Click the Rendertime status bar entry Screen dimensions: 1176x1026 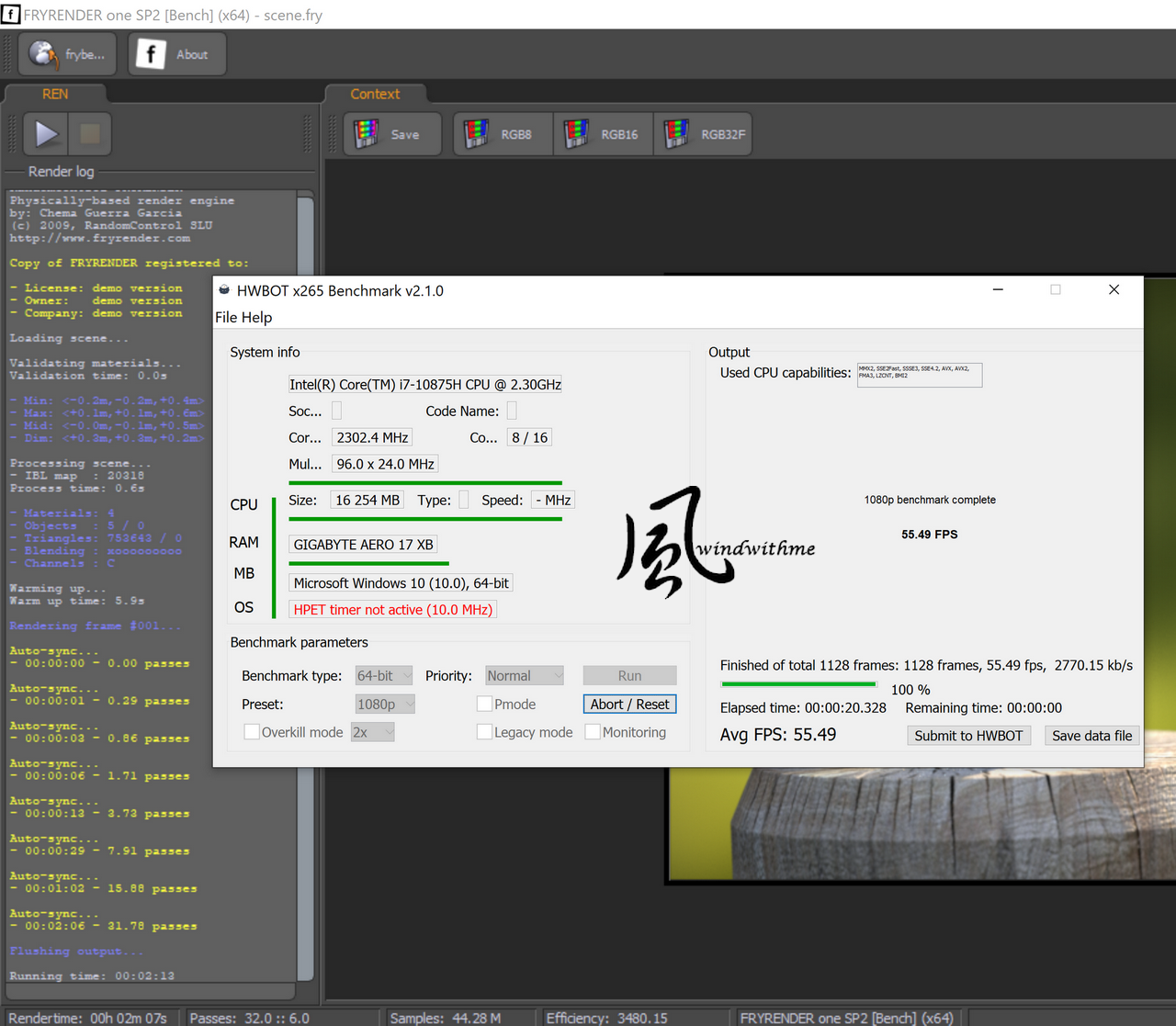[x=88, y=1018]
